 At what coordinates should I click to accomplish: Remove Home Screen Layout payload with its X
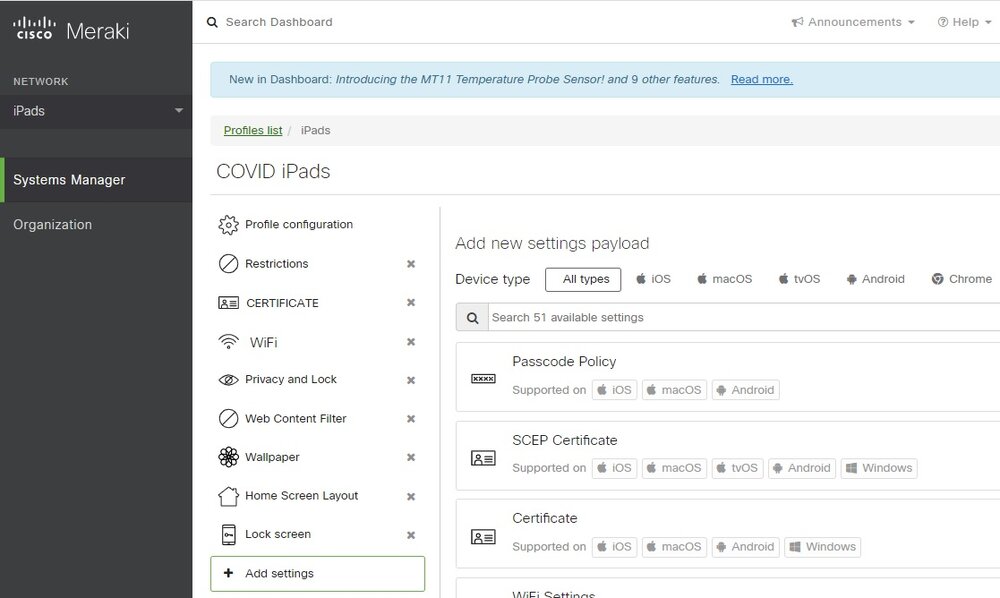tap(411, 497)
